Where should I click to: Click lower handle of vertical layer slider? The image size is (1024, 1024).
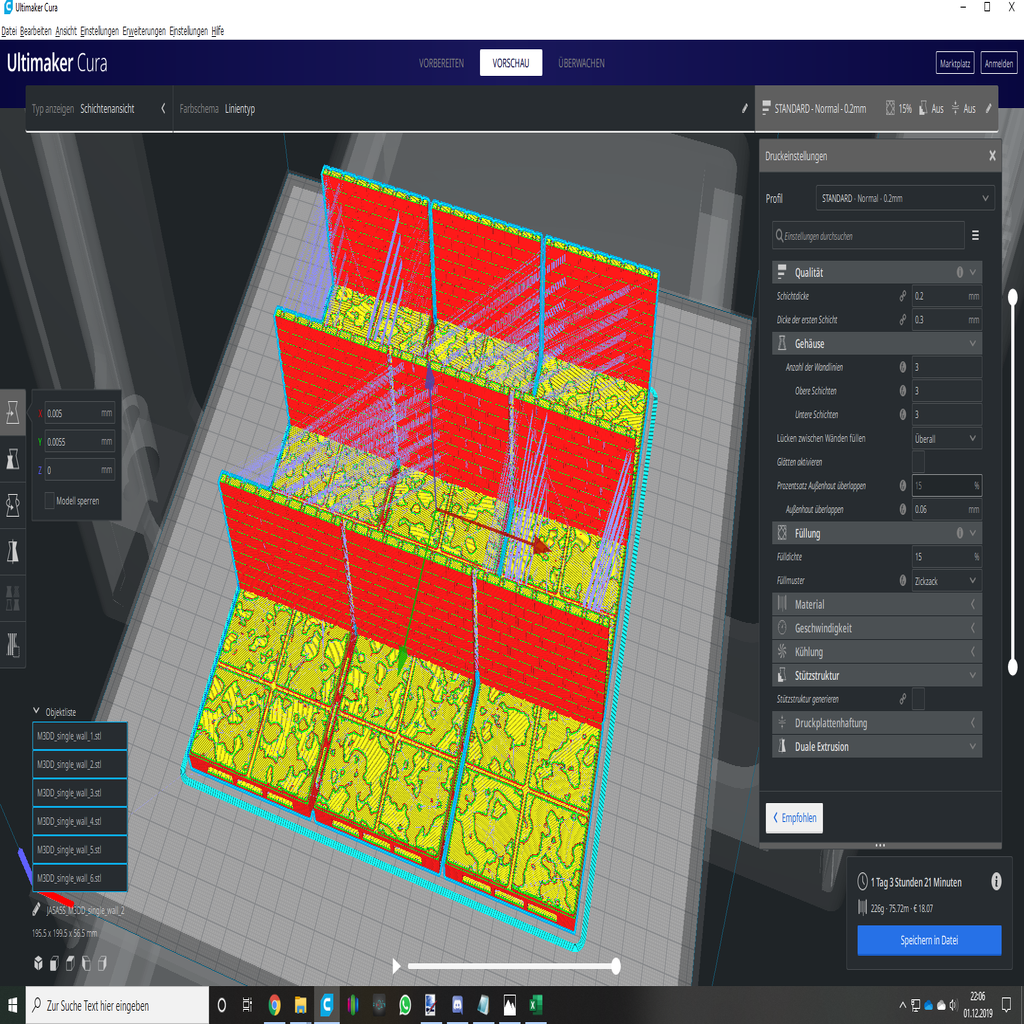1012,667
